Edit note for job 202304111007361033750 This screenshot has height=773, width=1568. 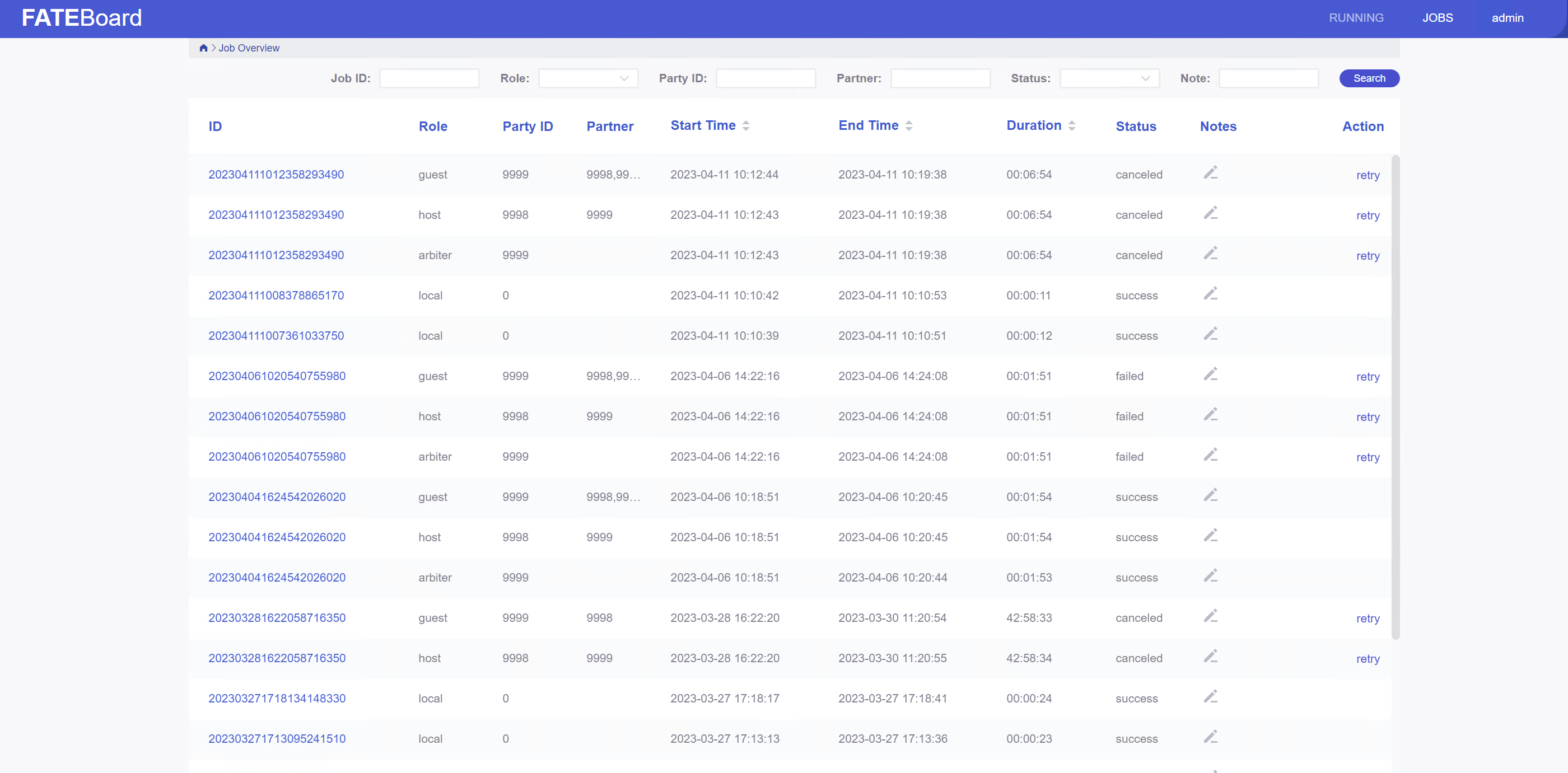1211,335
